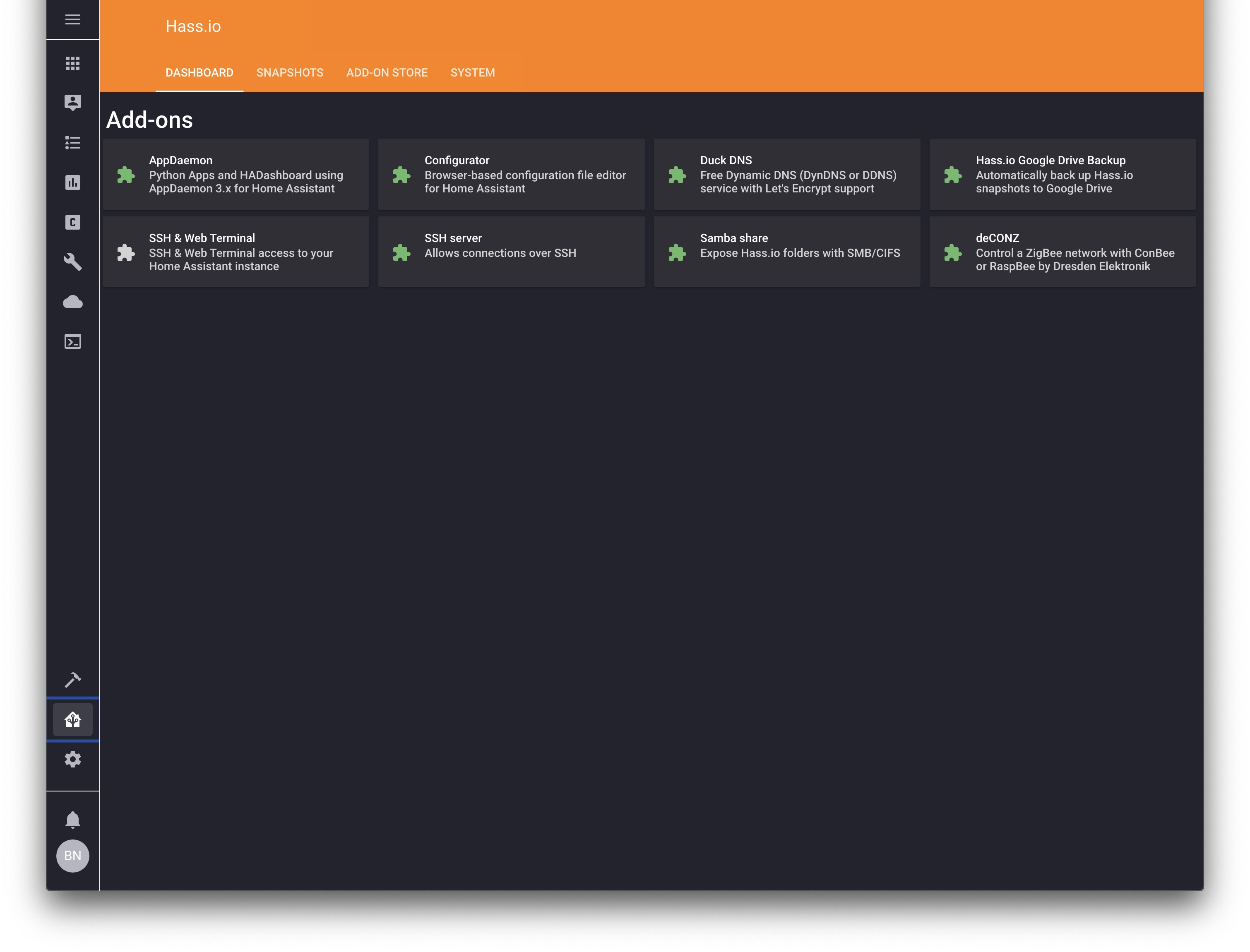Open the sidebar settings gear icon
Image resolution: width=1250 pixels, height=952 pixels.
(x=72, y=759)
